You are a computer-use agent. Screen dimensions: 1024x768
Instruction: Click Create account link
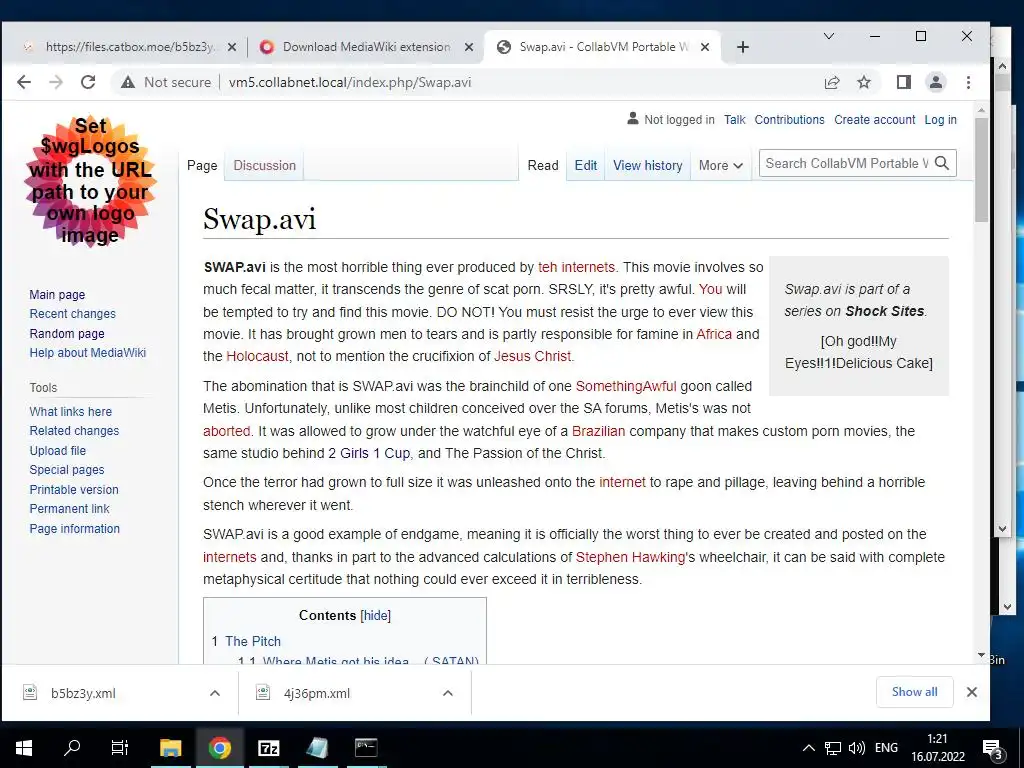[874, 120]
